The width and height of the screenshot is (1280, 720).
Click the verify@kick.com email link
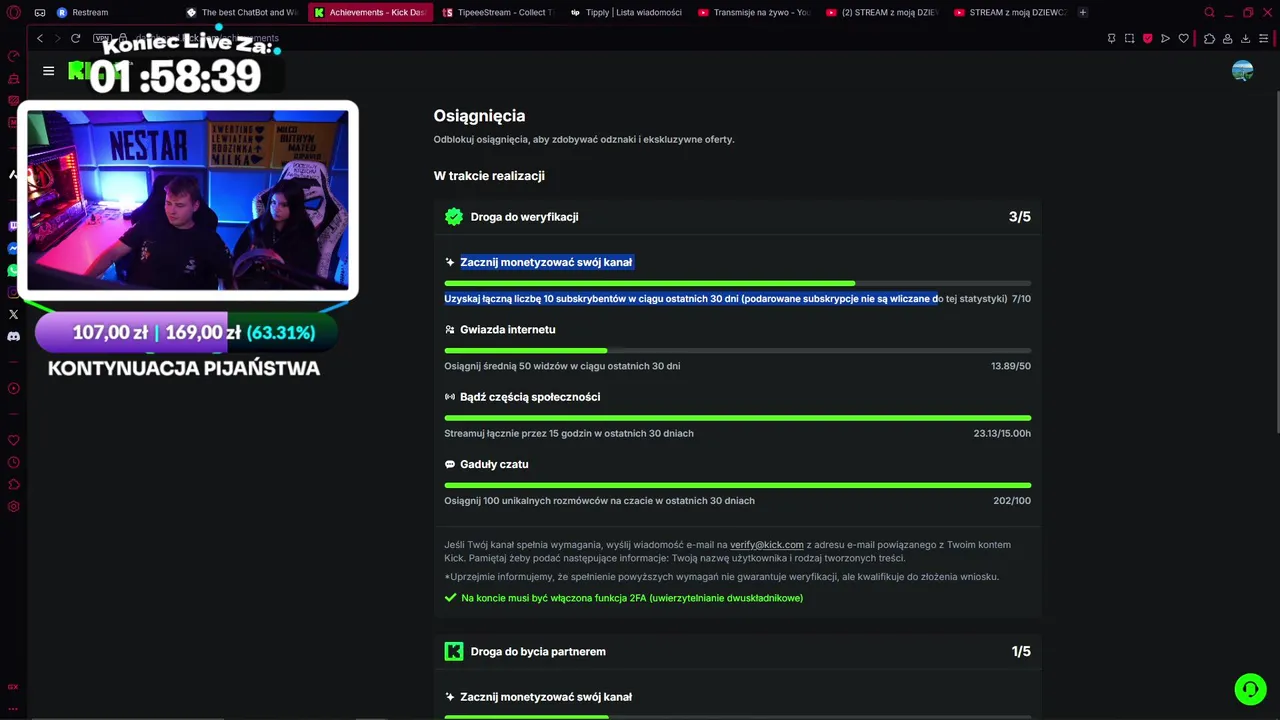pos(767,545)
